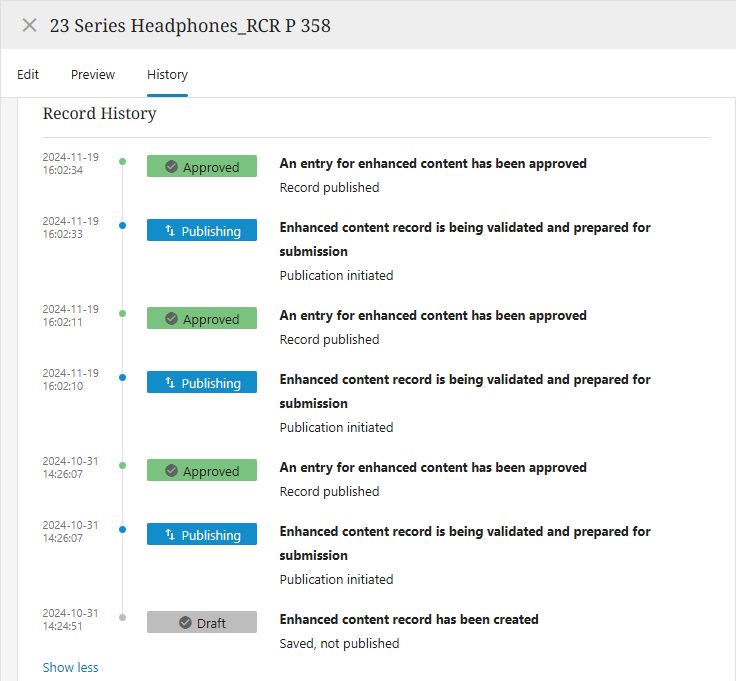Click the Approved badge dated 2024-10-31
This screenshot has height=681, width=736.
[201, 471]
